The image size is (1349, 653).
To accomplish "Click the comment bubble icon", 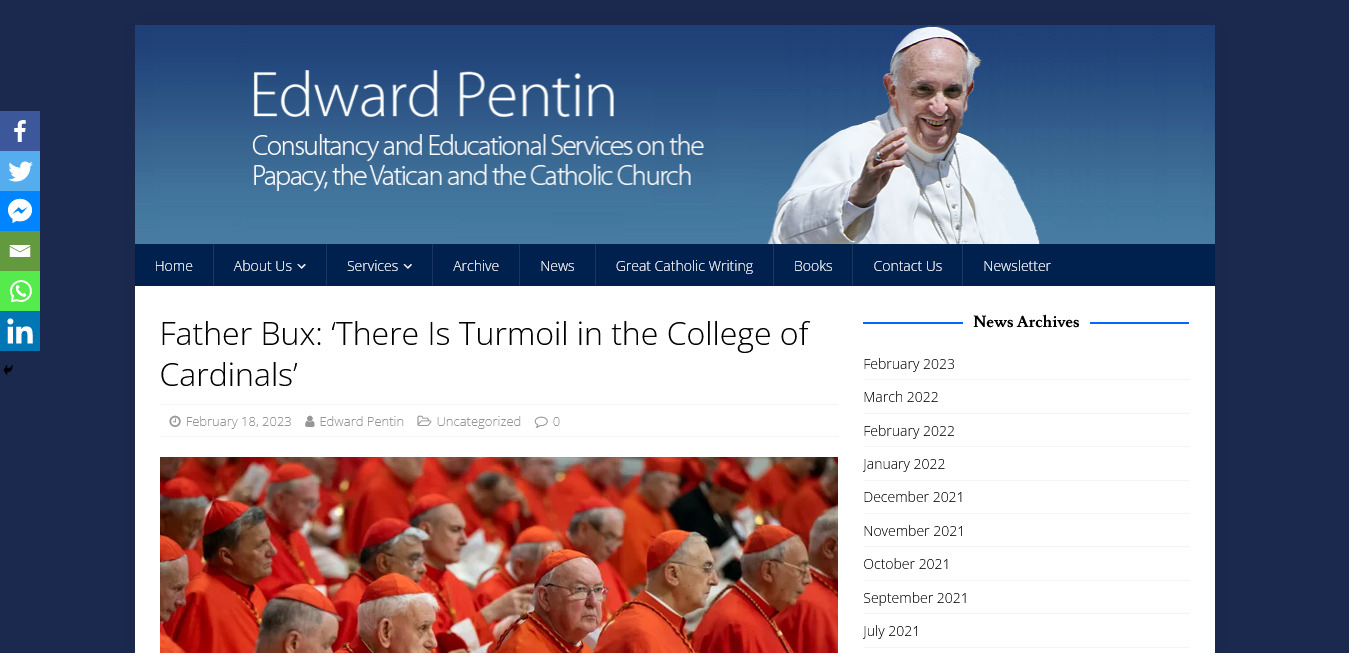I will (541, 422).
